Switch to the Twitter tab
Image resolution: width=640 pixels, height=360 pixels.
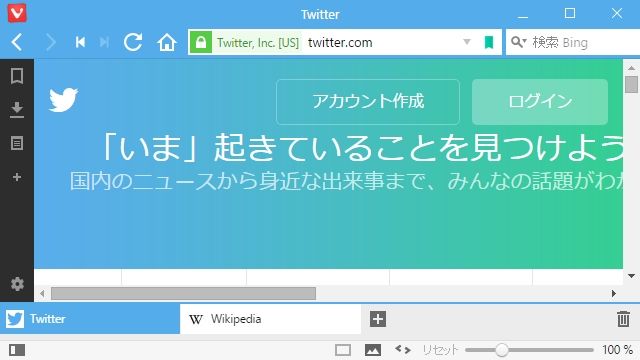click(x=90, y=319)
